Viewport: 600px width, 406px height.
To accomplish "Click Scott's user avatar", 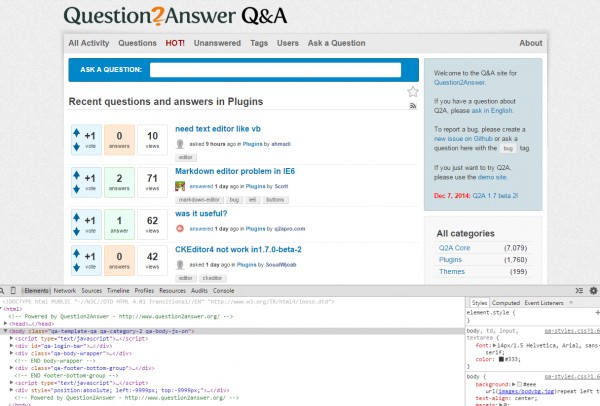I will coord(180,186).
